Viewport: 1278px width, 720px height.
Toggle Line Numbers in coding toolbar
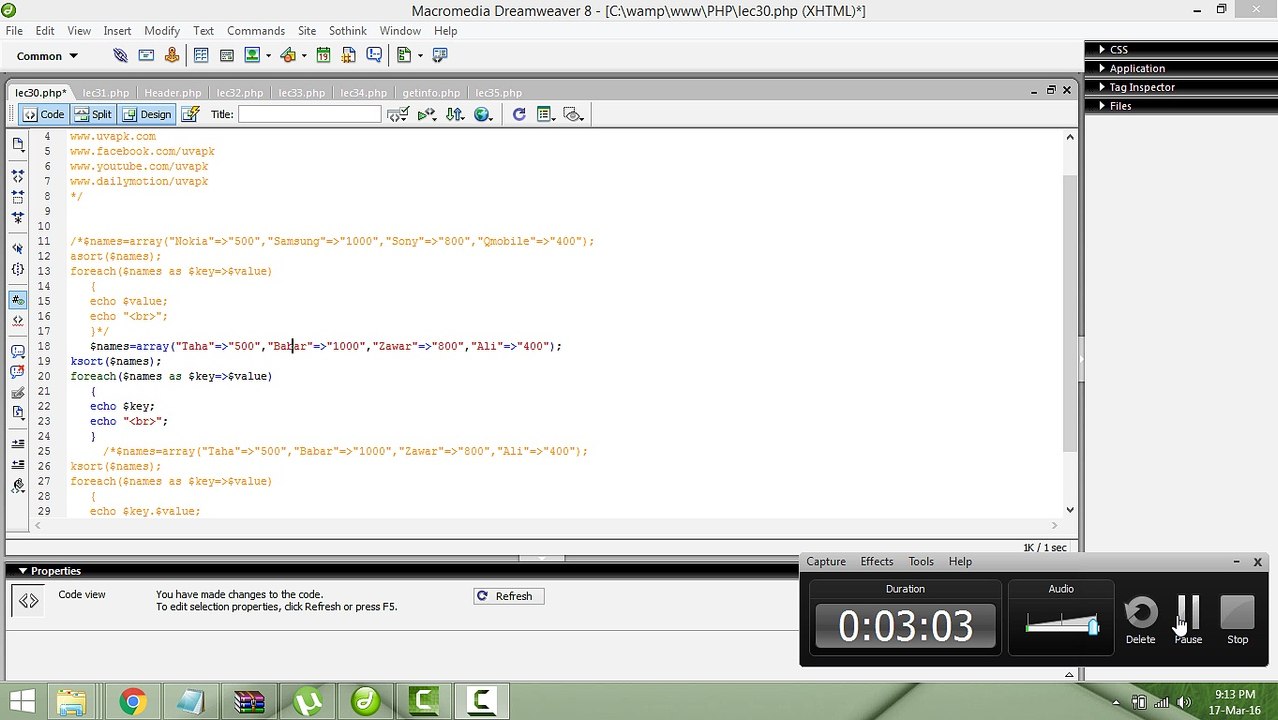(x=18, y=300)
